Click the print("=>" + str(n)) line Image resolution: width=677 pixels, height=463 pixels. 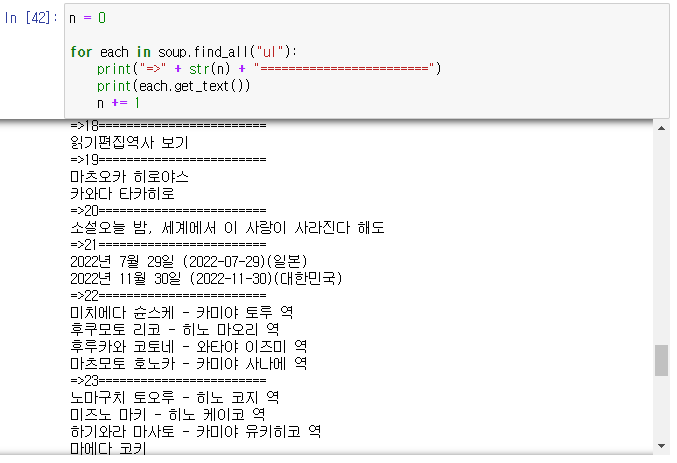coord(269,69)
